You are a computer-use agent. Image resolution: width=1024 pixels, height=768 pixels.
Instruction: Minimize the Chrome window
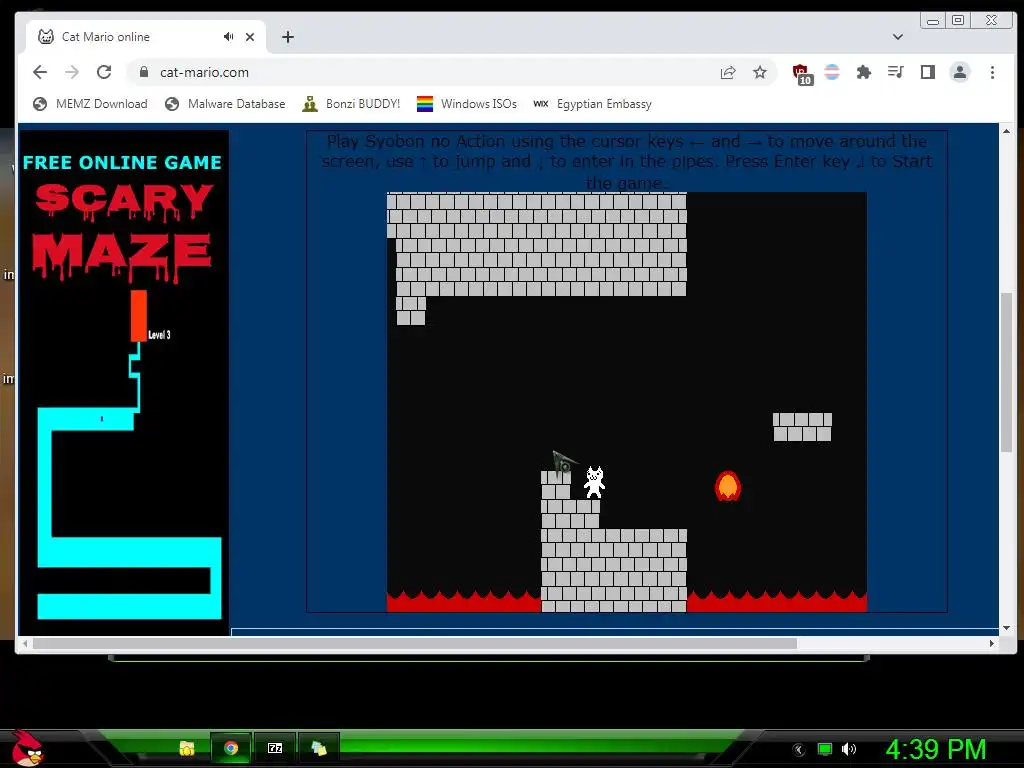click(933, 21)
